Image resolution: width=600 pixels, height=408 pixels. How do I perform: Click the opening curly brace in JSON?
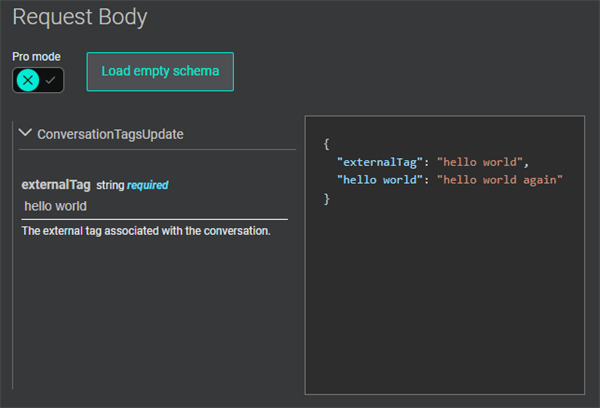coord(326,144)
